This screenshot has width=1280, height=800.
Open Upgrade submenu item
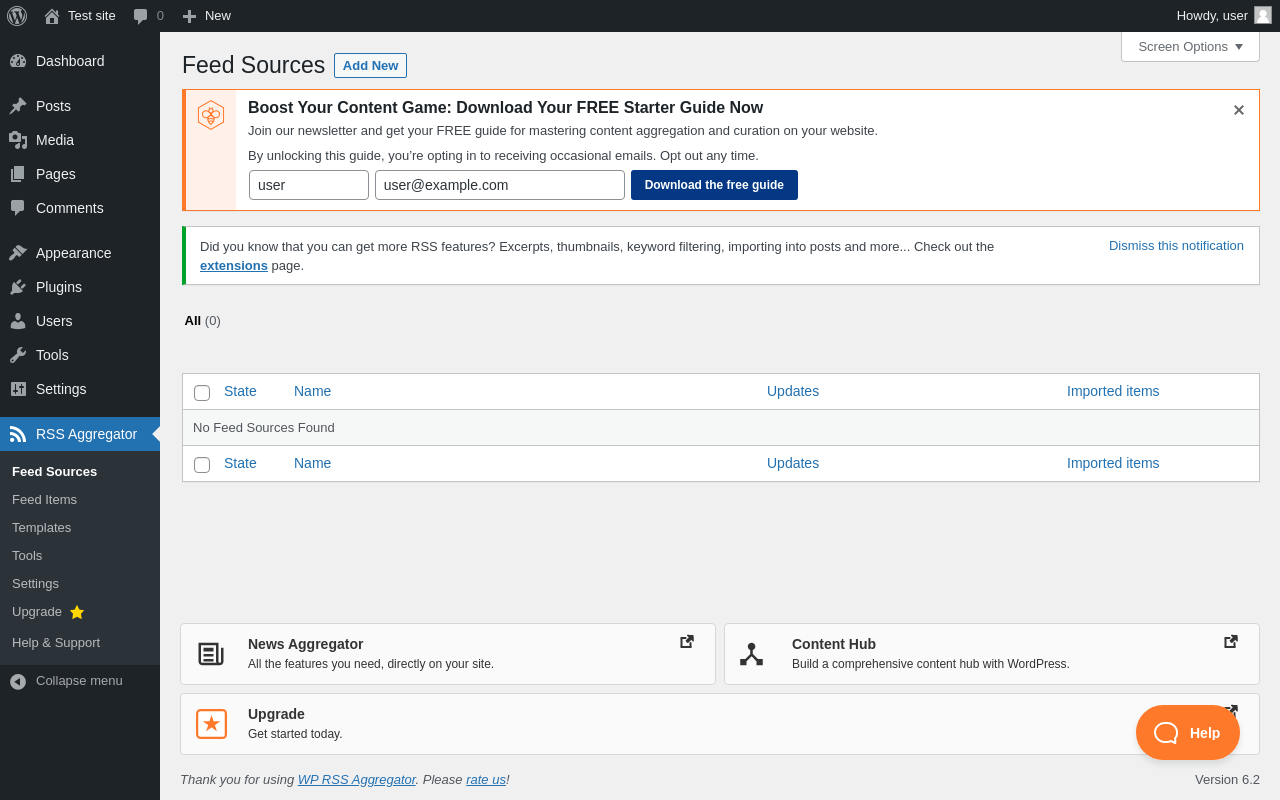click(x=37, y=611)
